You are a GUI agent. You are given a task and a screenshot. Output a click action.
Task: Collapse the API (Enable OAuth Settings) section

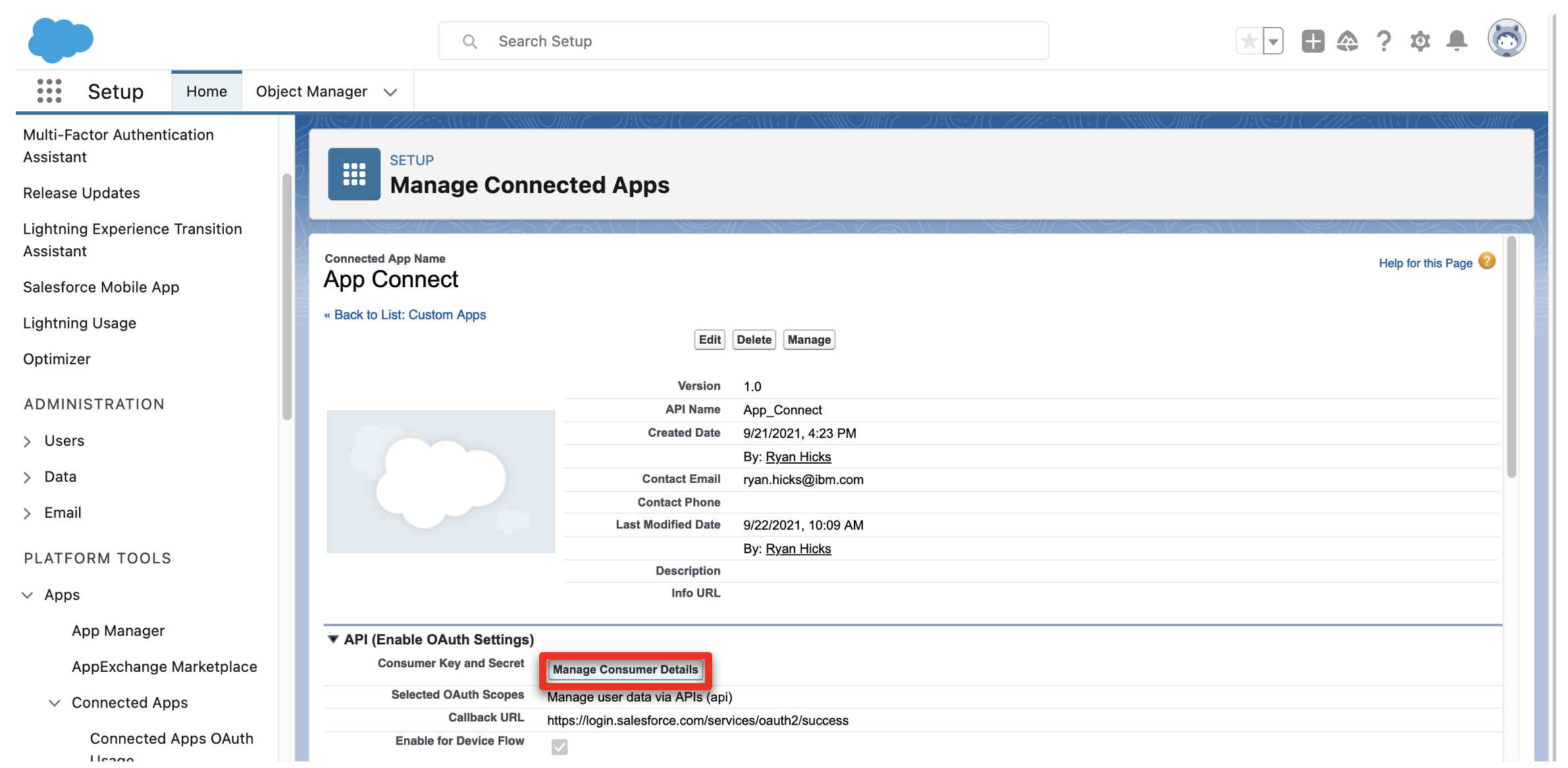(333, 639)
